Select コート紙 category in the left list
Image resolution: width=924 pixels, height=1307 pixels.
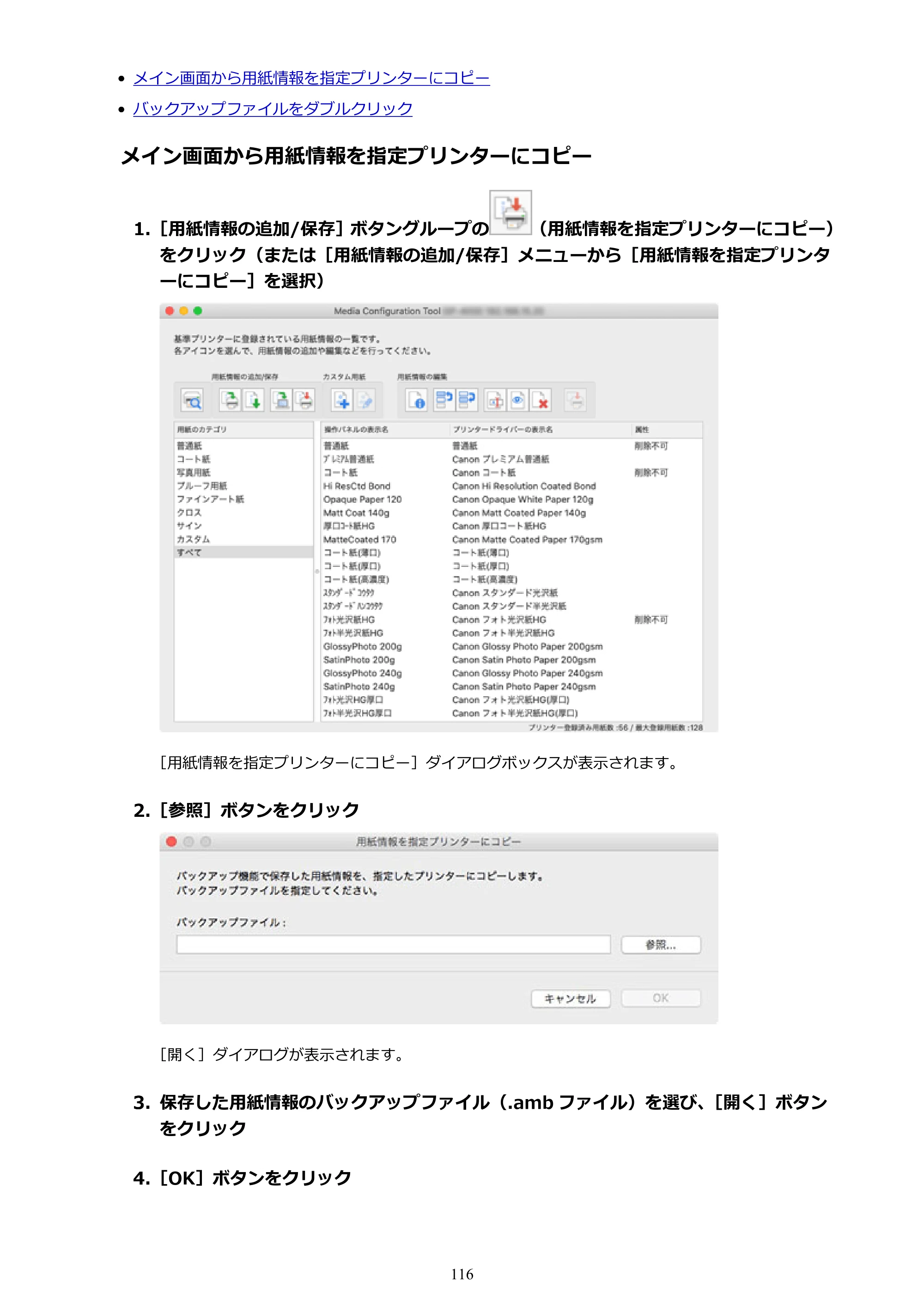coord(243,459)
